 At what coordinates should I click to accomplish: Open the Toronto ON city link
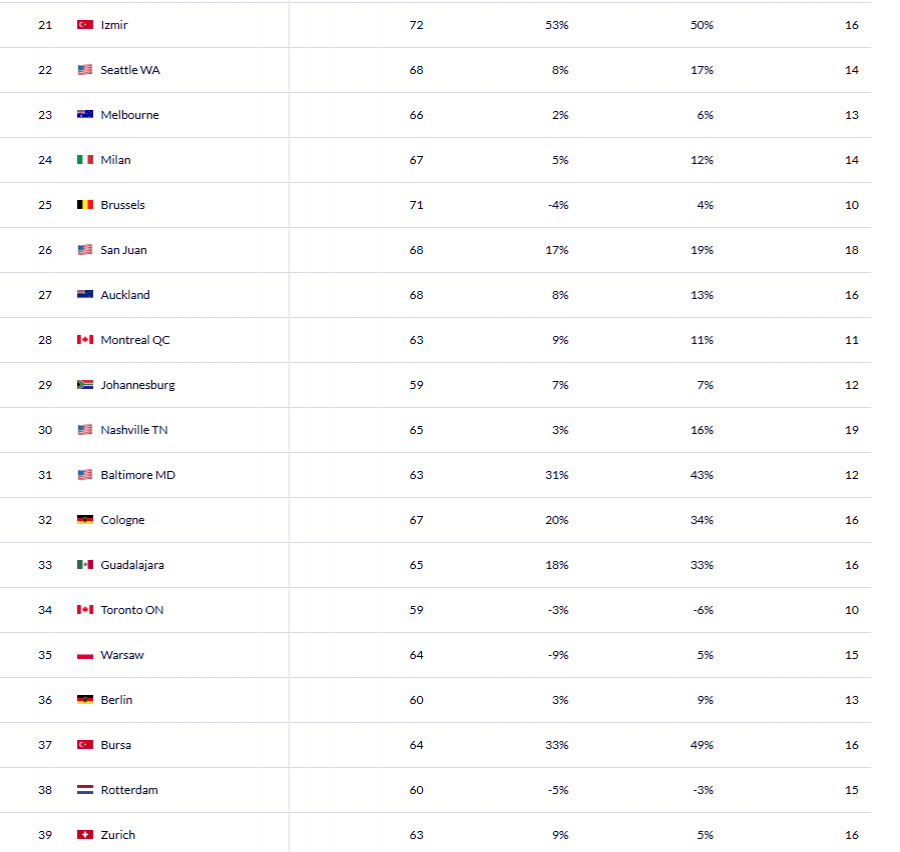tap(132, 610)
